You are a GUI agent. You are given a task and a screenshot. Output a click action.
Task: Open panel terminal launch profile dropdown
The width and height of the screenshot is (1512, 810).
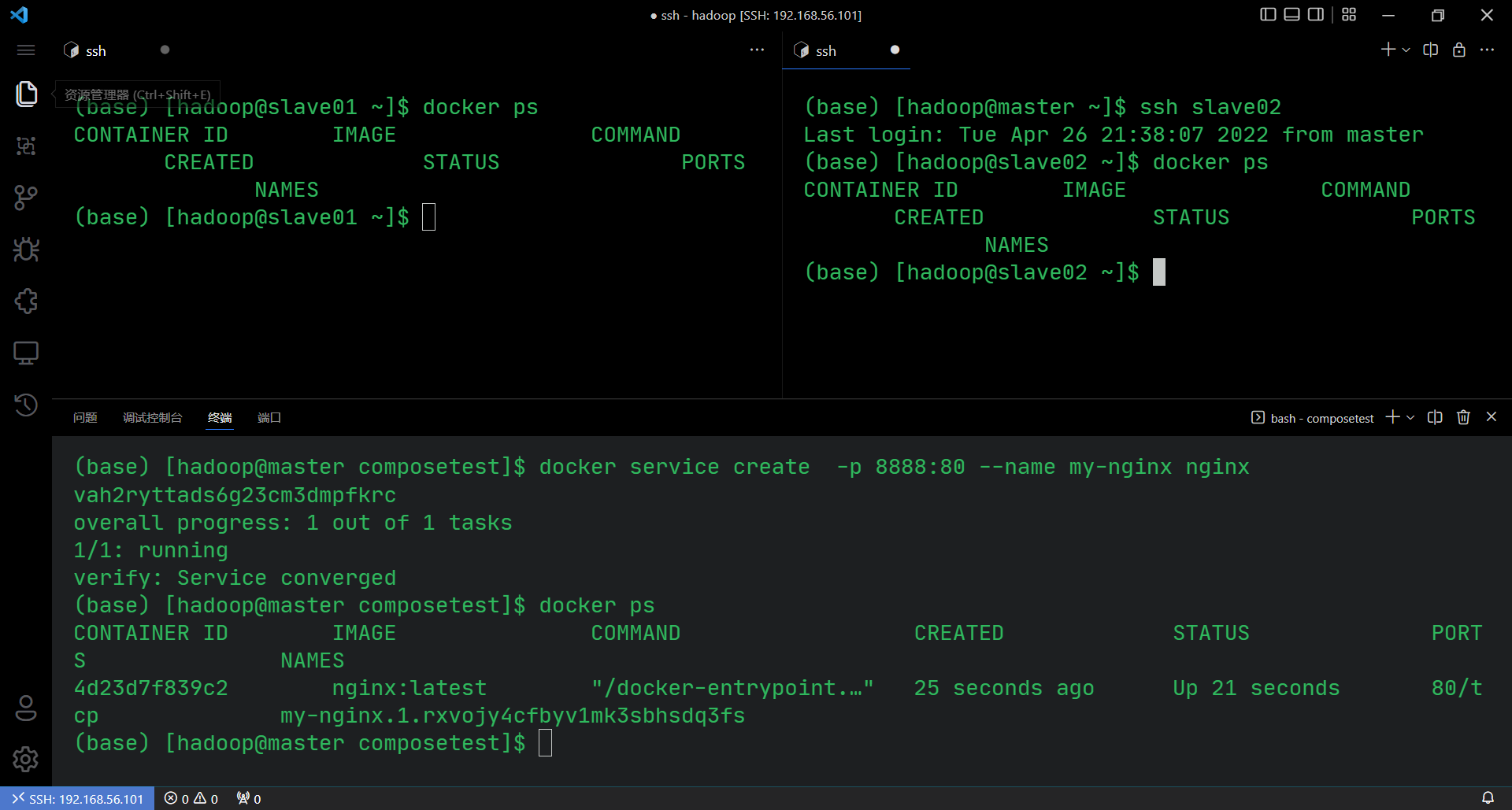click(1410, 417)
